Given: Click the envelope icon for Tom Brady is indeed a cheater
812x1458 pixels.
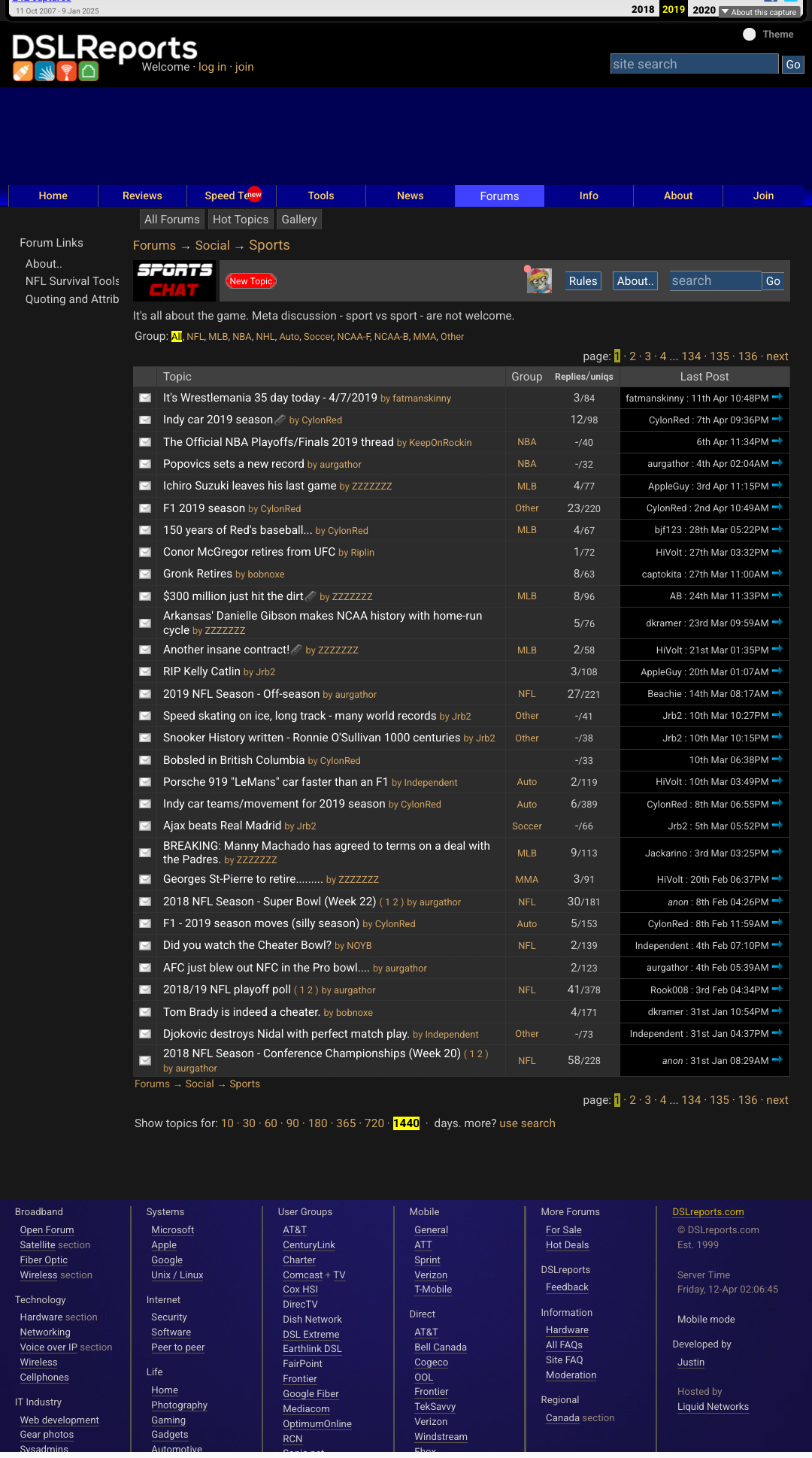Looking at the screenshot, I should (x=145, y=1012).
